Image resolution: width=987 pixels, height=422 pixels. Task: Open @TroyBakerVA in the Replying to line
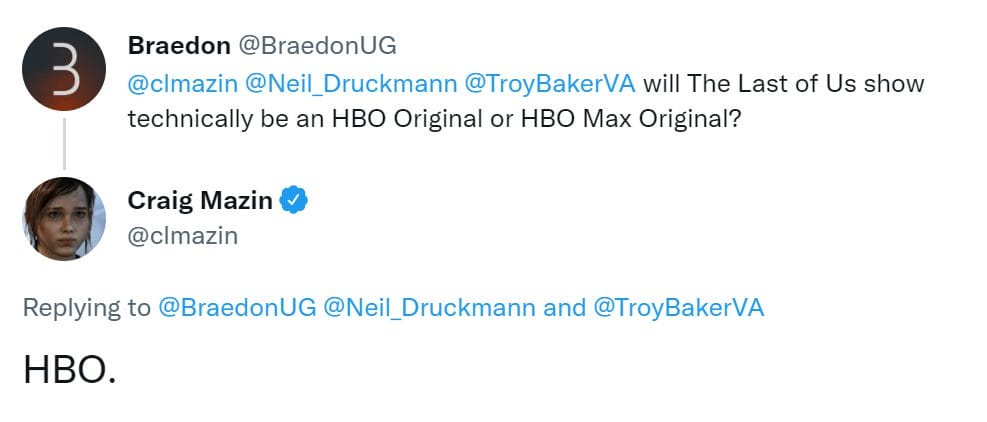click(679, 307)
